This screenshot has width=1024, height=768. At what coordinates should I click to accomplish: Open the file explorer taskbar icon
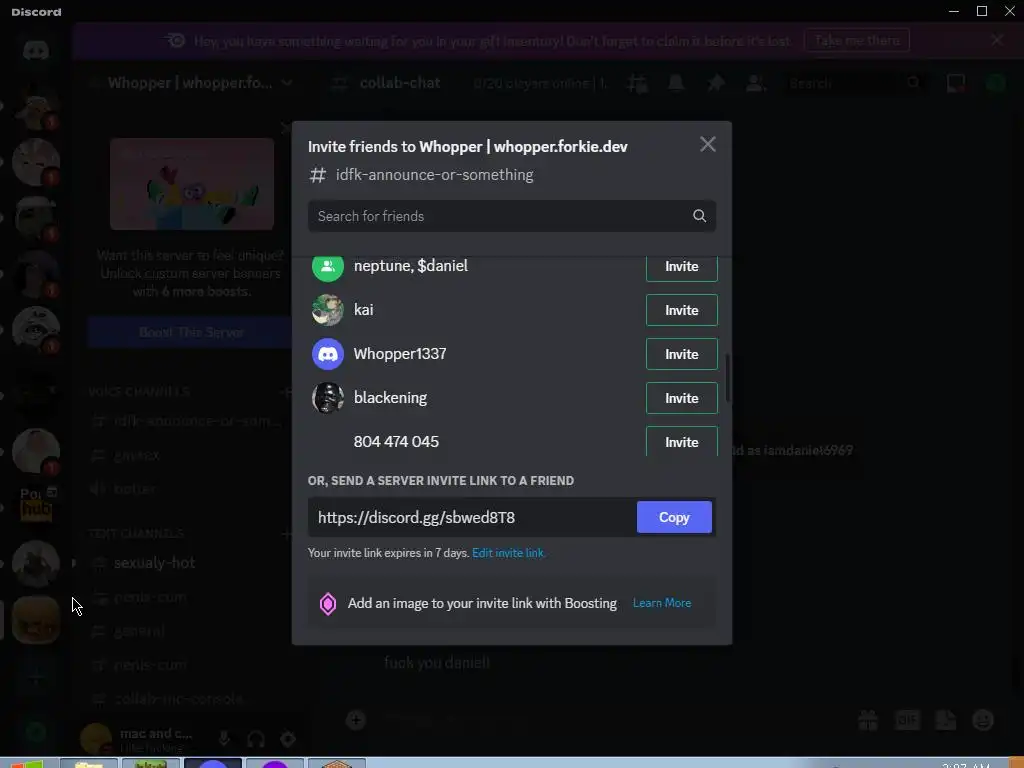click(89, 763)
